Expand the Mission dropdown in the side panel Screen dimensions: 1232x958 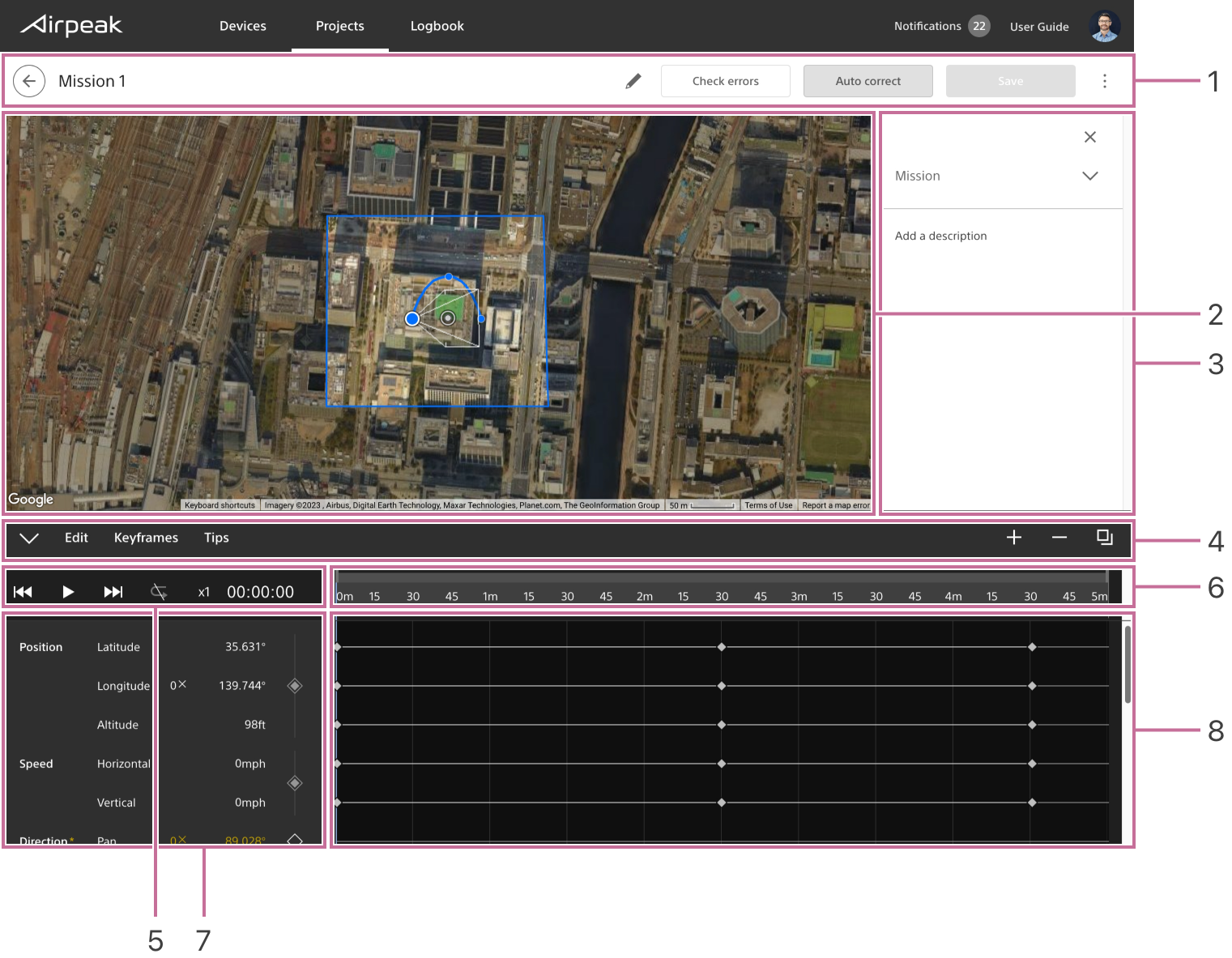(1090, 176)
